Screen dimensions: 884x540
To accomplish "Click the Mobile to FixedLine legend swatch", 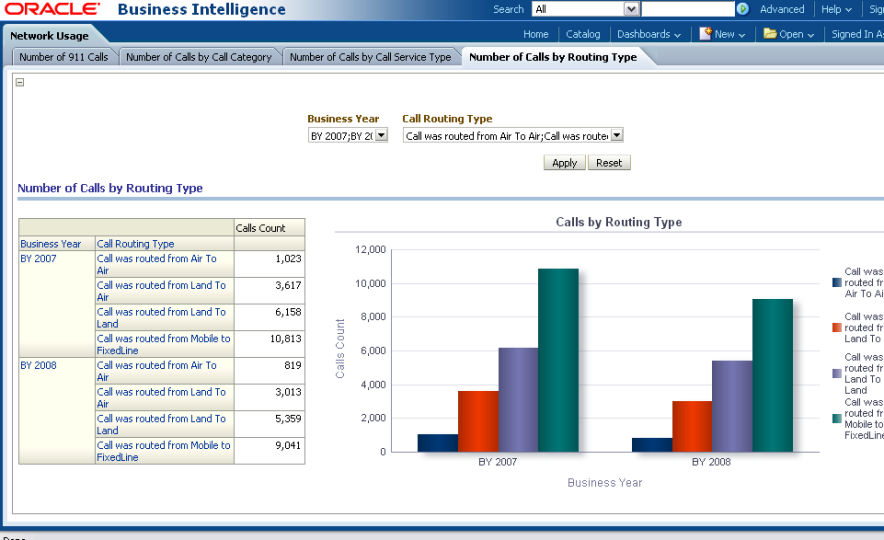I will 837,418.
